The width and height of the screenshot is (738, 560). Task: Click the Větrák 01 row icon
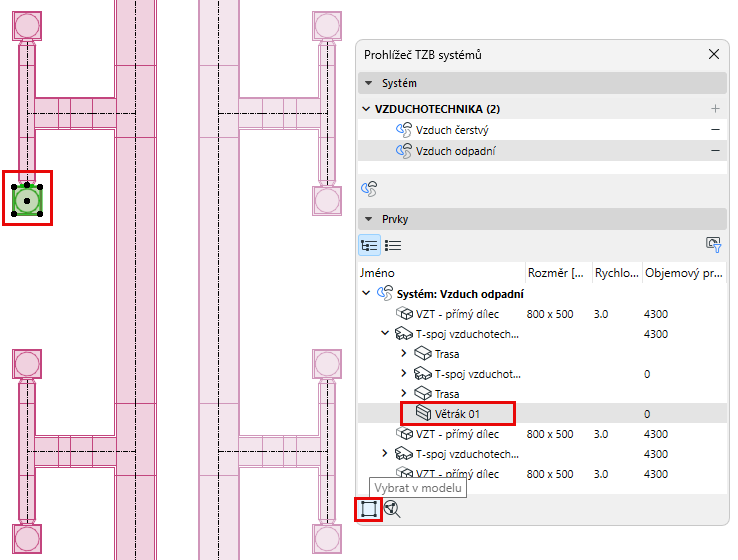point(423,413)
